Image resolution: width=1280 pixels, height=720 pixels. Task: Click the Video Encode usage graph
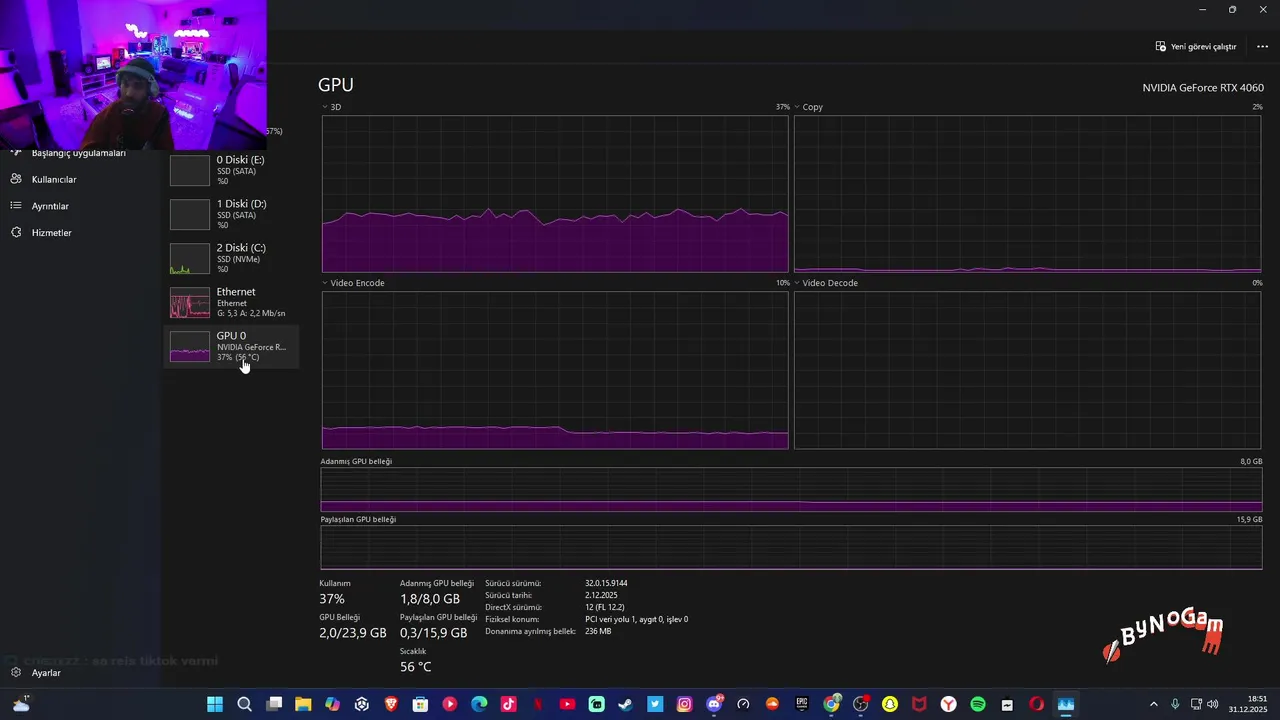pyautogui.click(x=555, y=370)
